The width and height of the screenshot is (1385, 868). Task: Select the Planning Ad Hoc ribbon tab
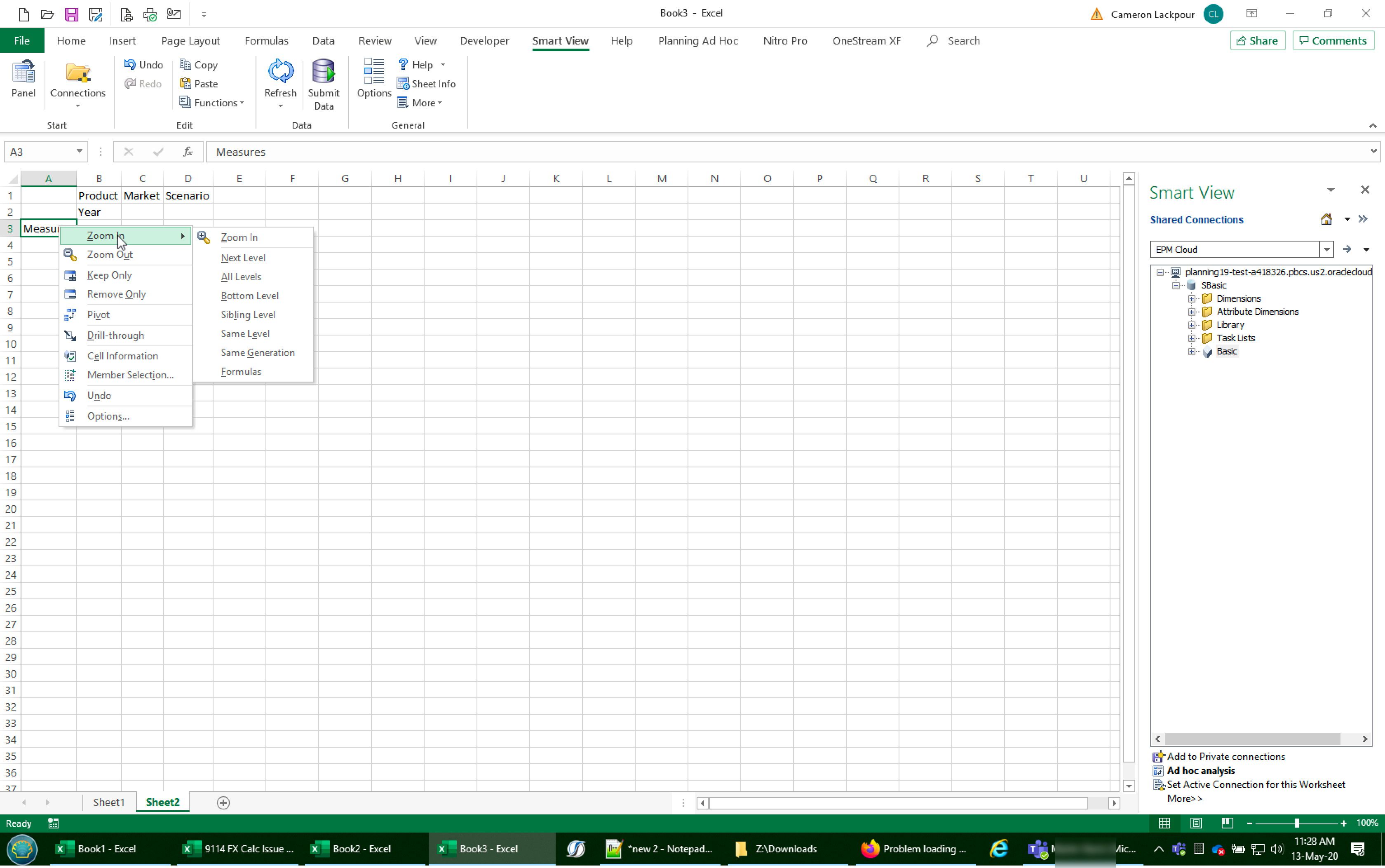(x=698, y=40)
